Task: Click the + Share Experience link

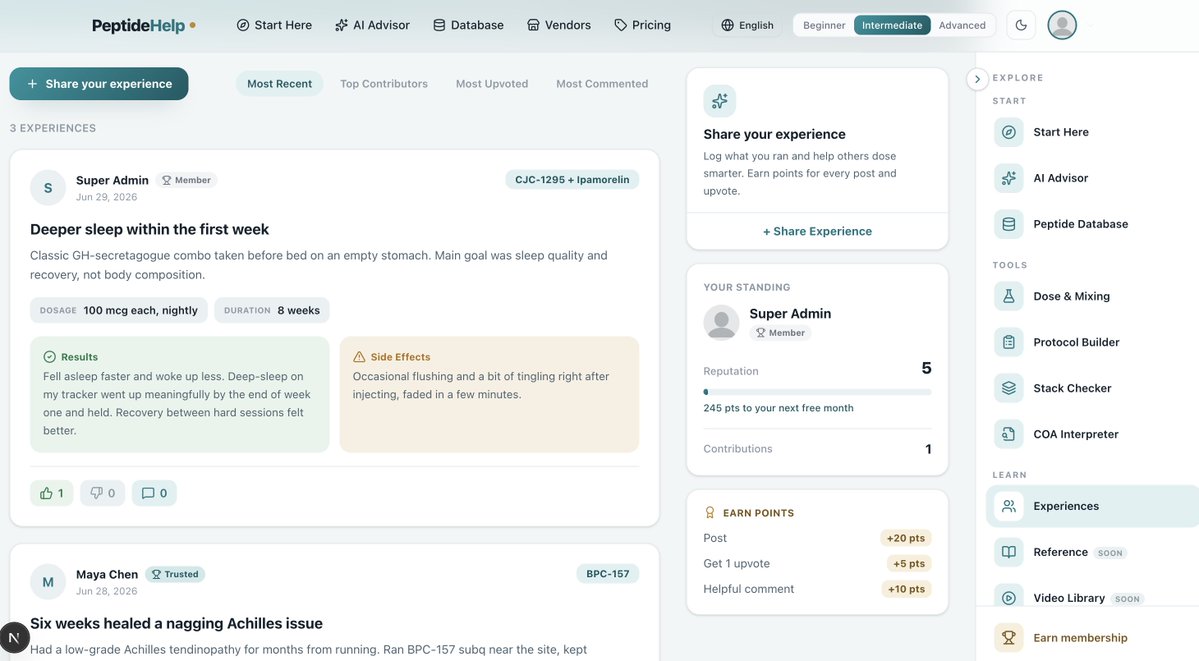Action: tap(817, 231)
